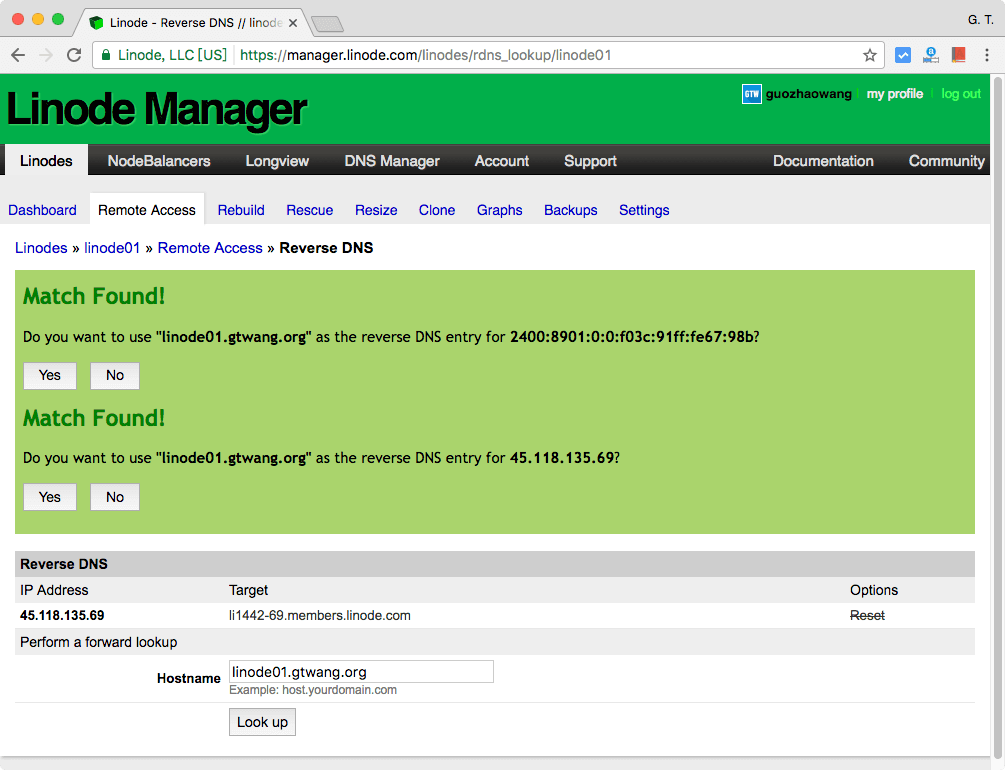Open the linode01 breadcrumb link

(112, 247)
